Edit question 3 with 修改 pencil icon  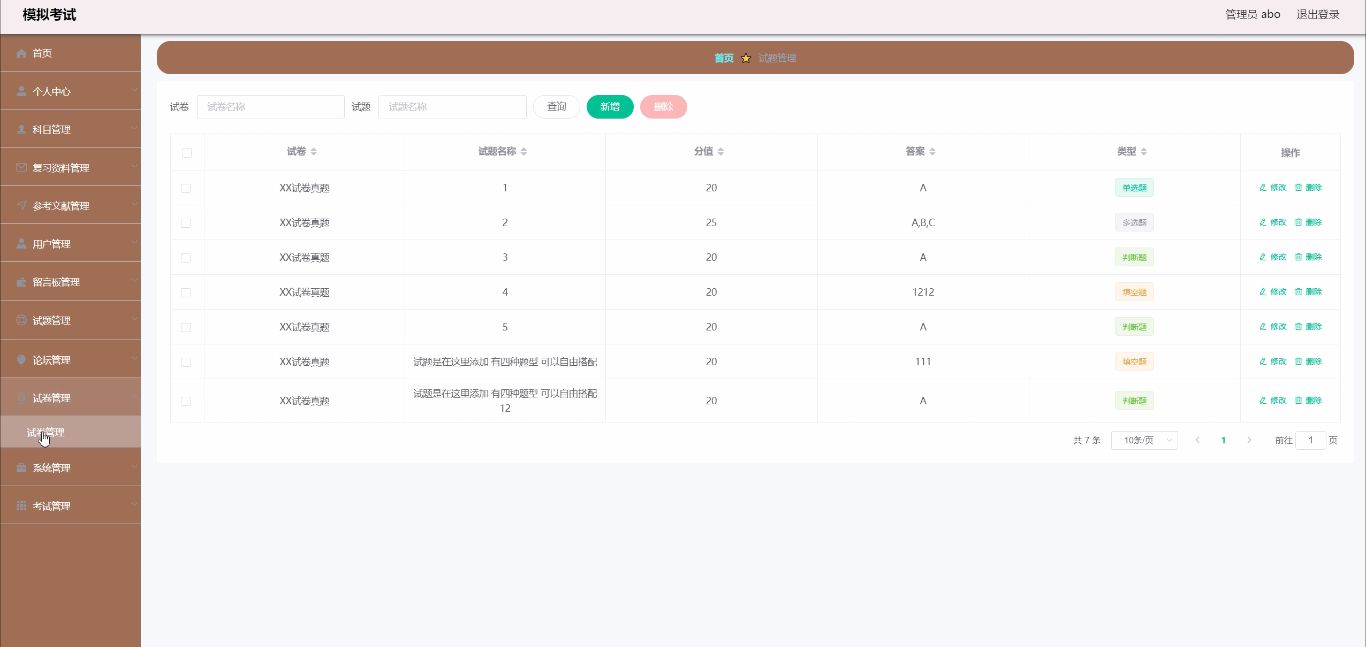coord(1263,257)
